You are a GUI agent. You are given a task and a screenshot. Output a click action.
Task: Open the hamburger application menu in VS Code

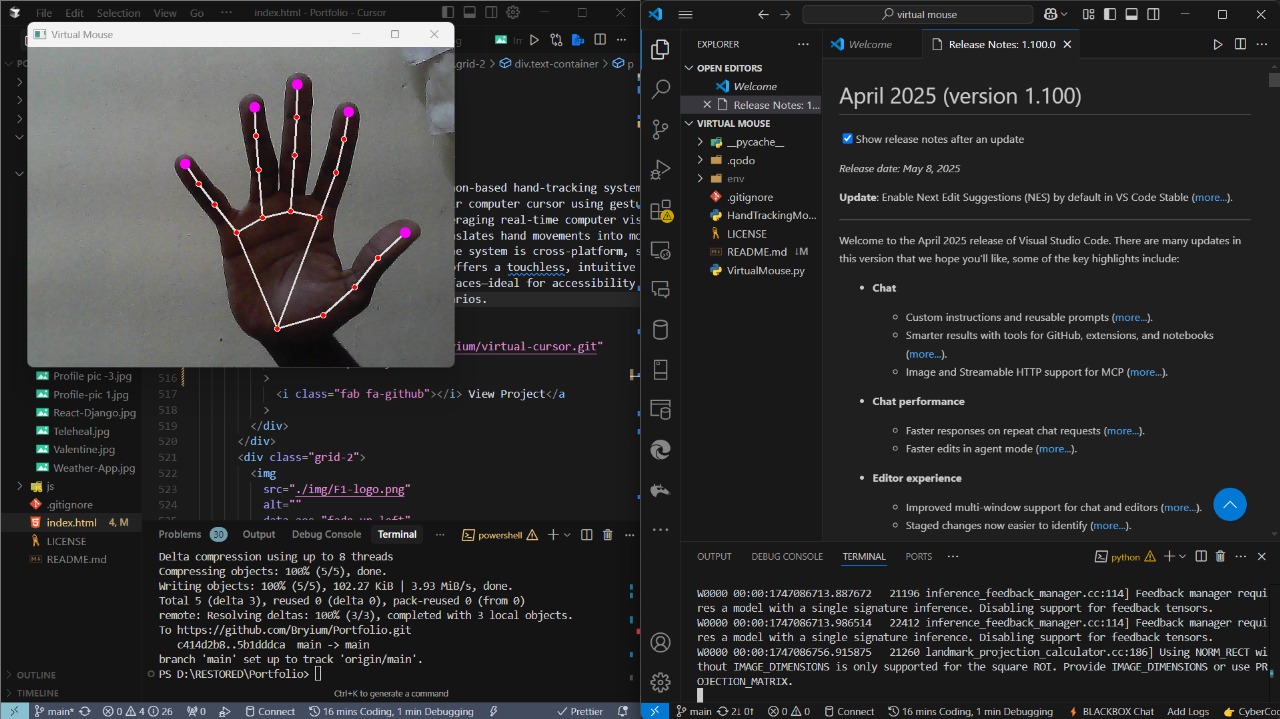[685, 15]
